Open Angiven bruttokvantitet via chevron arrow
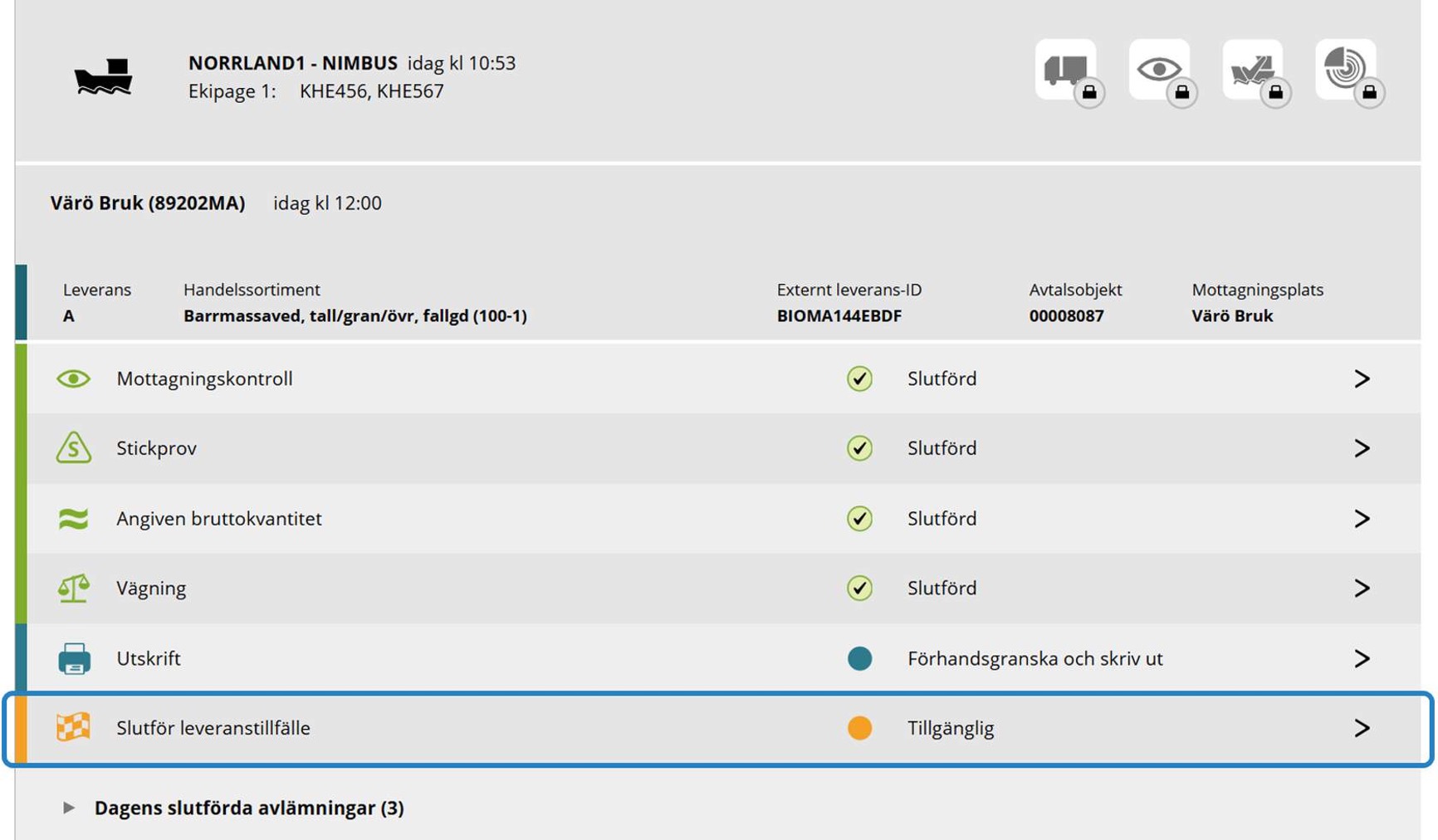The height and width of the screenshot is (840, 1438). tap(1362, 519)
